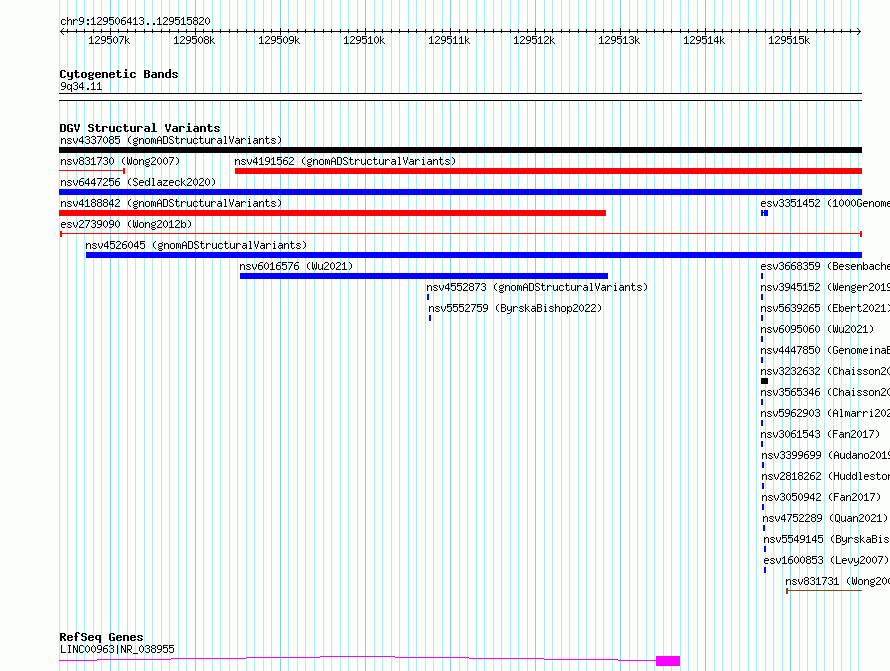The image size is (890, 671).
Task: Open nsv3399699 (Audano2019) label
Action: tap(825, 455)
